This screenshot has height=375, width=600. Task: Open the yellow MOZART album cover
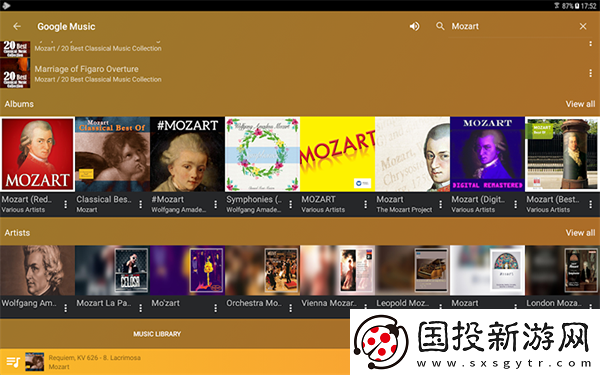point(338,154)
